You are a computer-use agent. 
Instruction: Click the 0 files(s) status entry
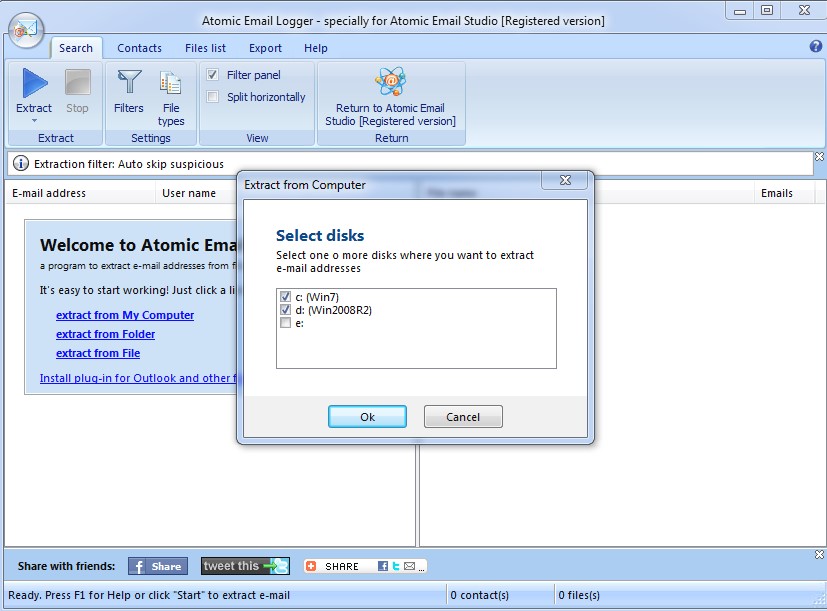(579, 595)
